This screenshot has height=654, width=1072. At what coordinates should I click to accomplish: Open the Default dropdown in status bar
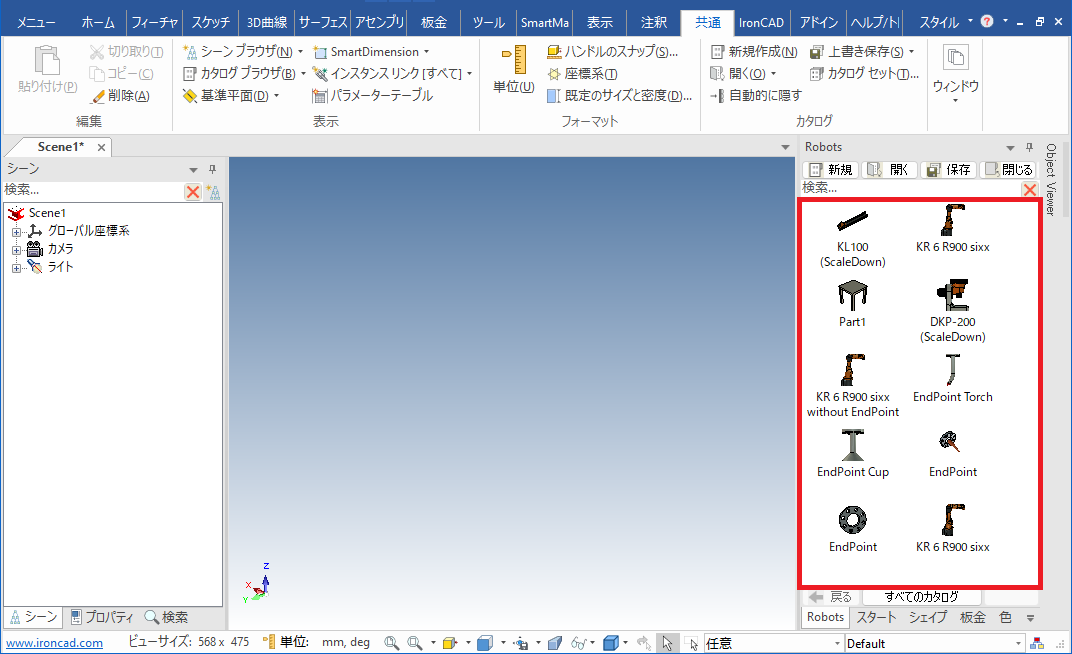coord(1018,644)
